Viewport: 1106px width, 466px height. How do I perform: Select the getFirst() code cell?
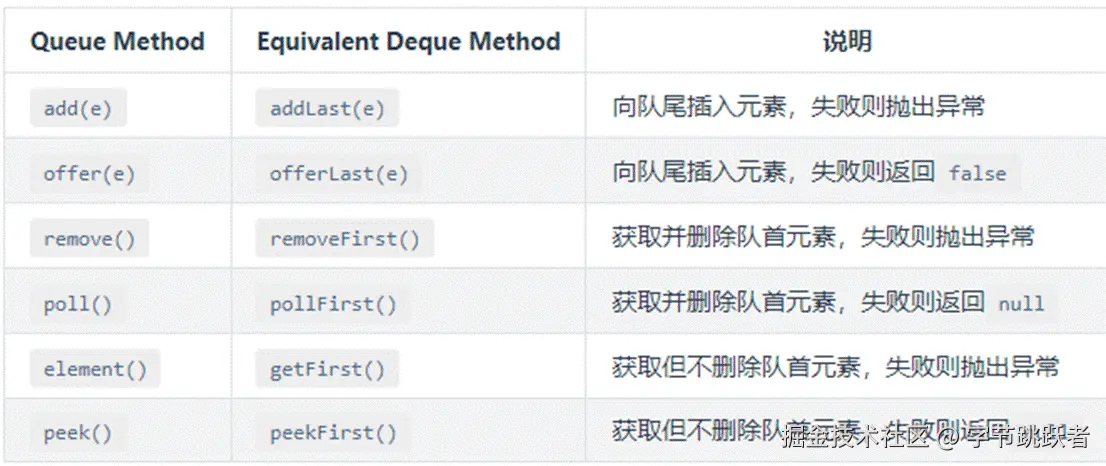(x=327, y=369)
